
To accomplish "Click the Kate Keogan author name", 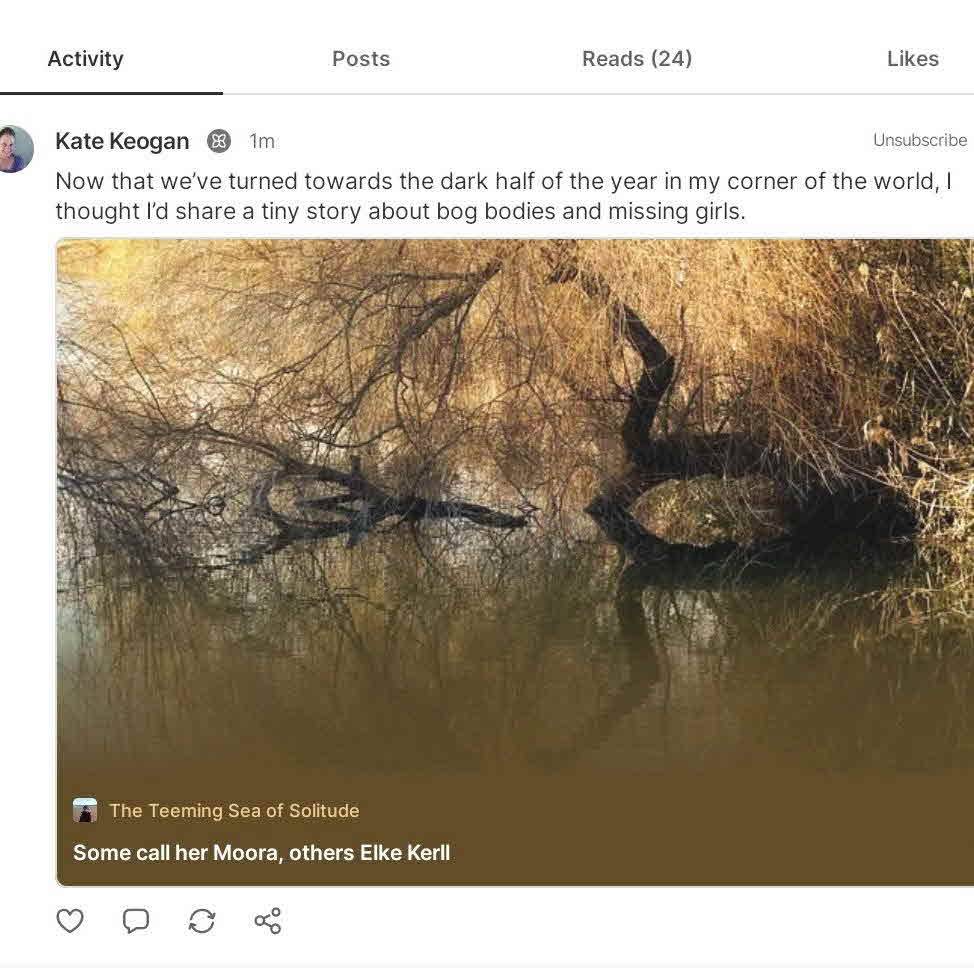I will coord(122,142).
